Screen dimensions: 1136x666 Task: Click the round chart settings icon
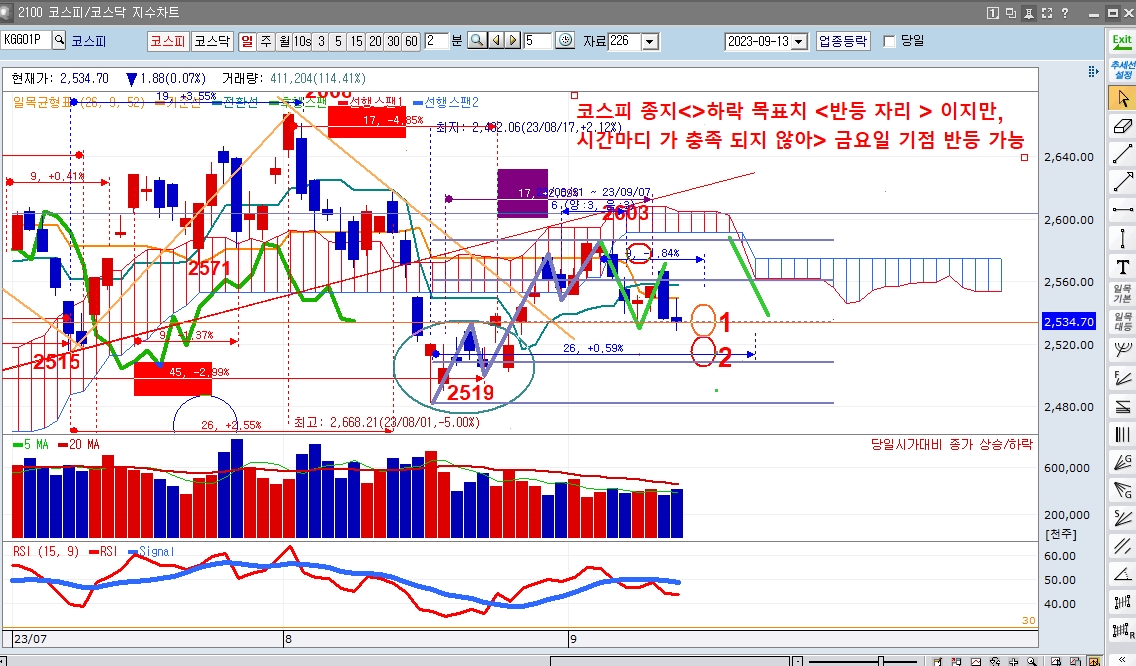[565, 41]
